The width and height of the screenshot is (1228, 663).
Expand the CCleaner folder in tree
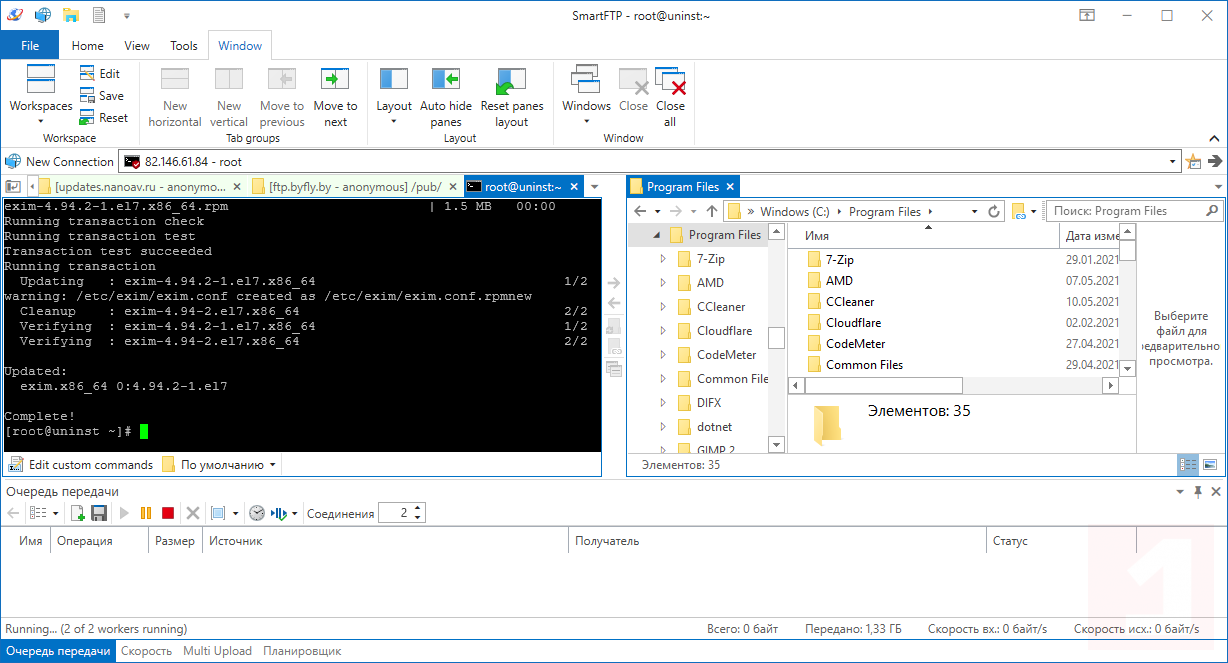point(663,307)
